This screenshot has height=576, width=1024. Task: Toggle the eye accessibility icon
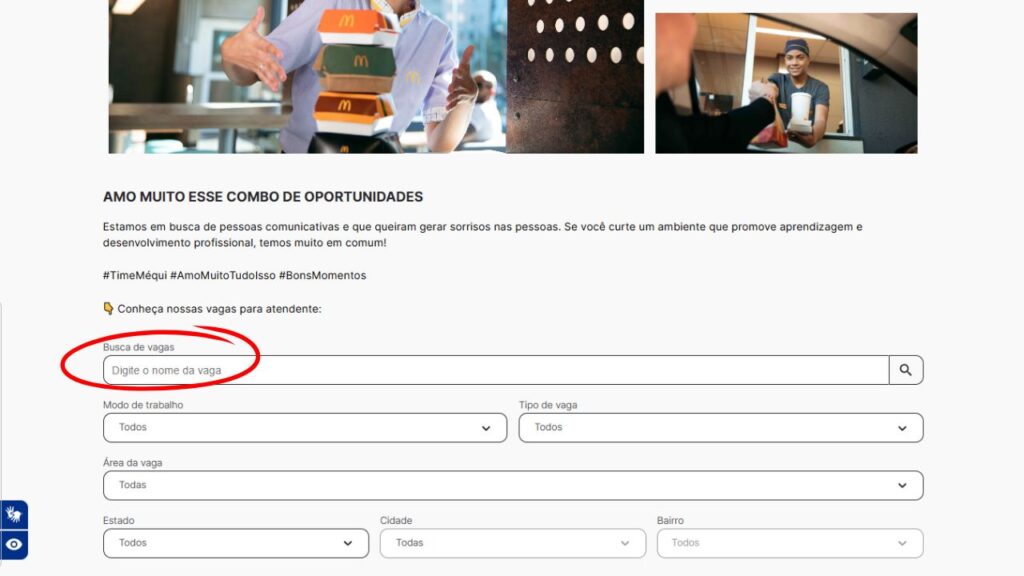[x=14, y=545]
